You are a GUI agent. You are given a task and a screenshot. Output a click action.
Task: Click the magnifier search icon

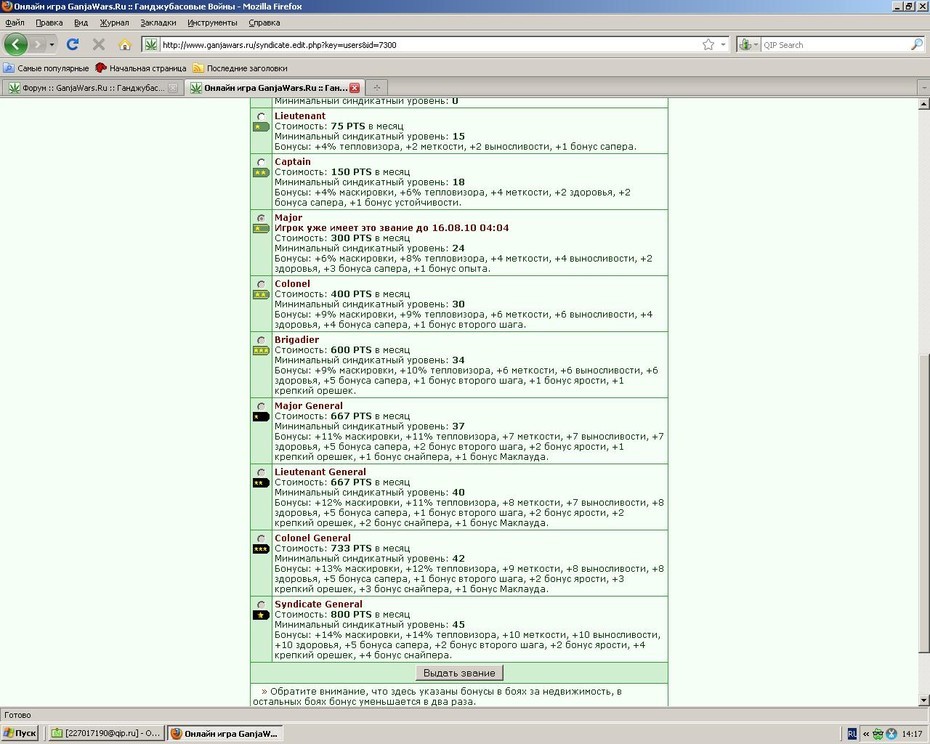tap(916, 44)
